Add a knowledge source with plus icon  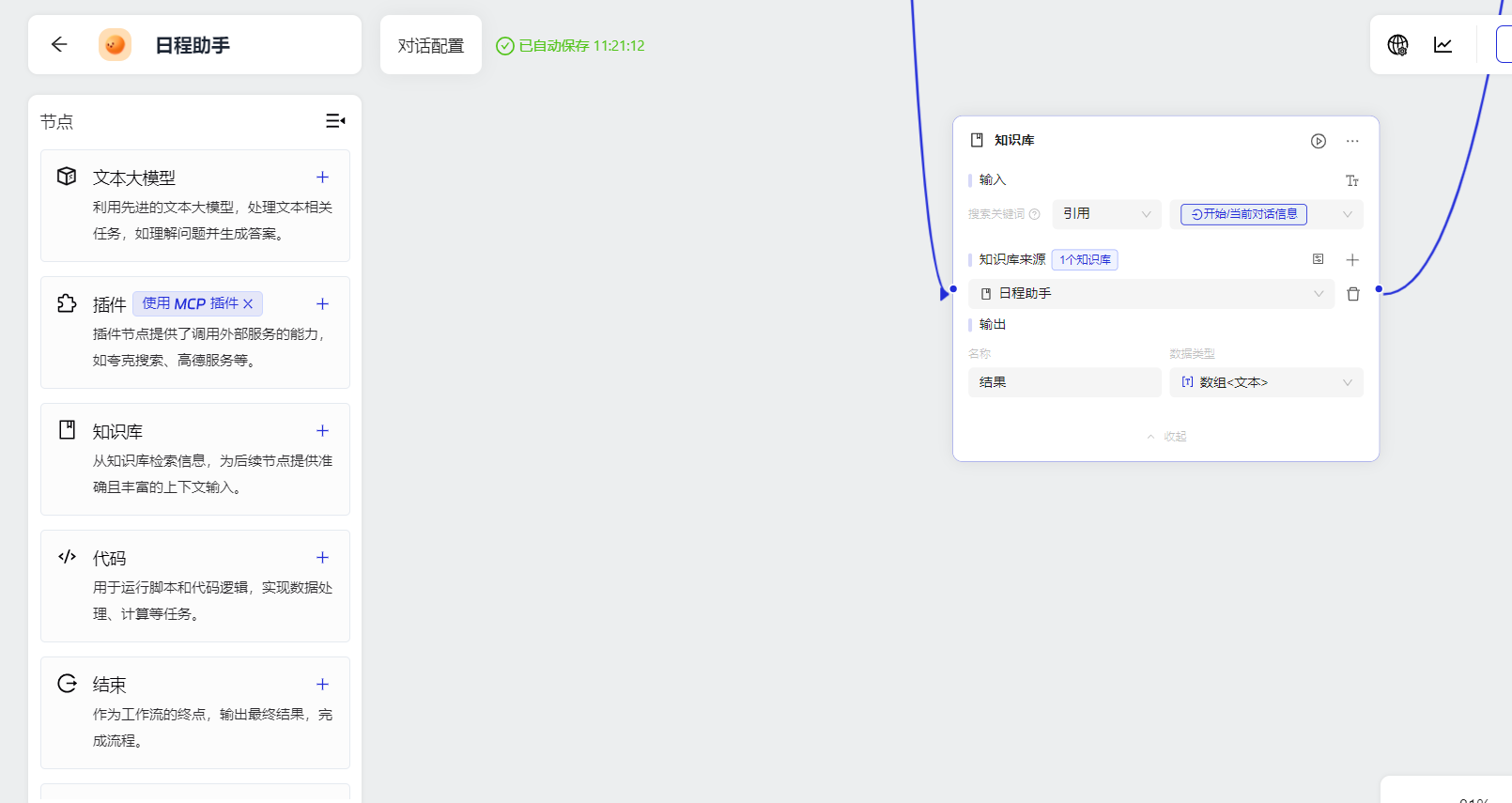tap(1352, 260)
